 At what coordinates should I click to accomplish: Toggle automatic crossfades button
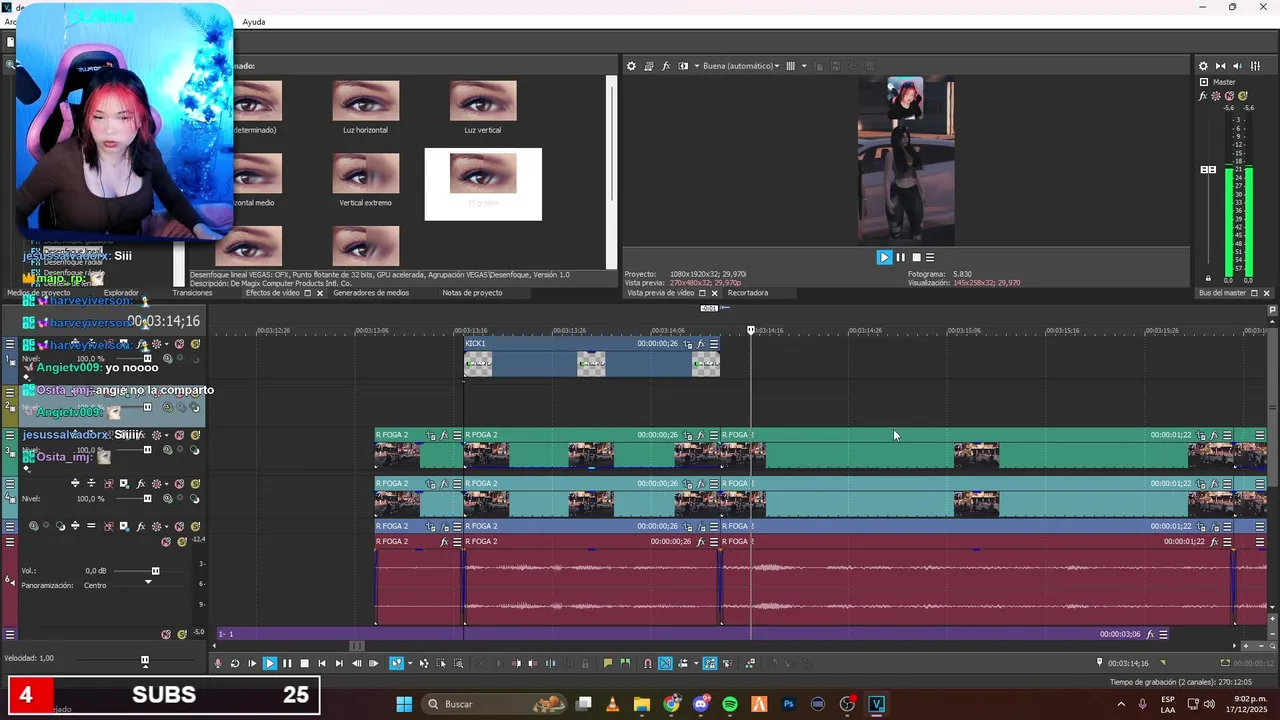coord(665,663)
